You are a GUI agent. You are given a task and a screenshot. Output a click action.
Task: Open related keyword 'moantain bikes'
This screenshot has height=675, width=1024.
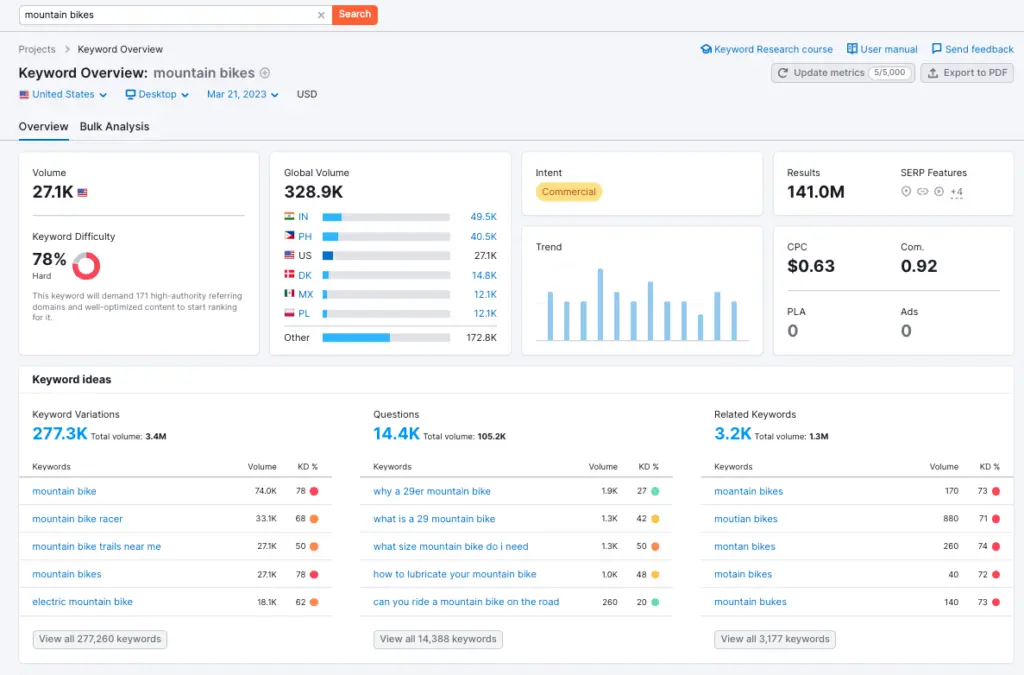point(748,491)
